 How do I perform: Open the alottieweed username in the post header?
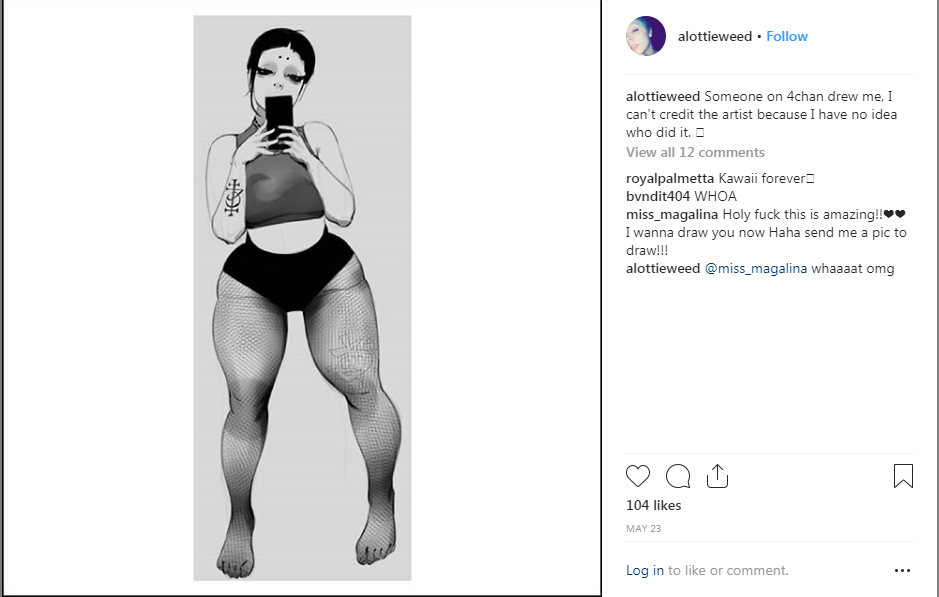pyautogui.click(x=714, y=37)
